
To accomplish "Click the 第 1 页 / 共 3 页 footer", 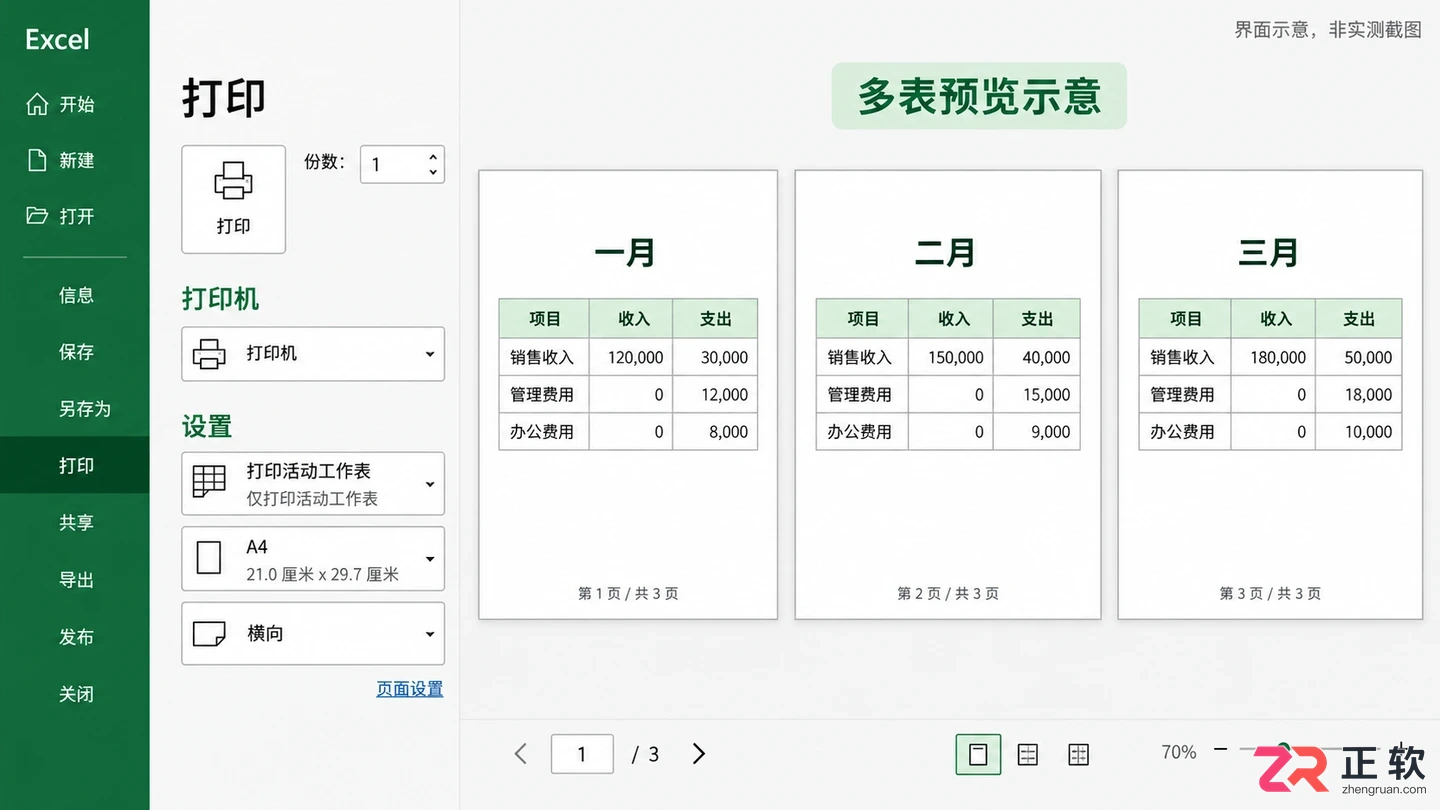I will (628, 593).
